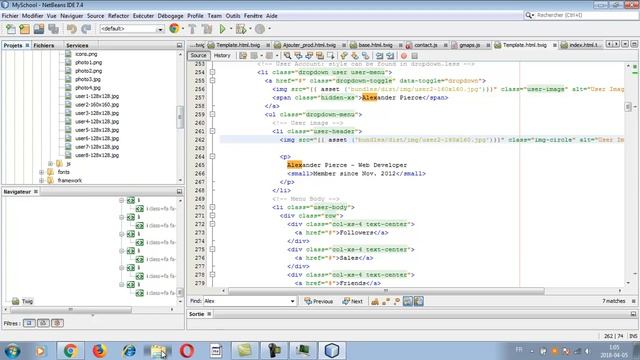Click the Source view button
This screenshot has width=640, height=360.
(198, 56)
